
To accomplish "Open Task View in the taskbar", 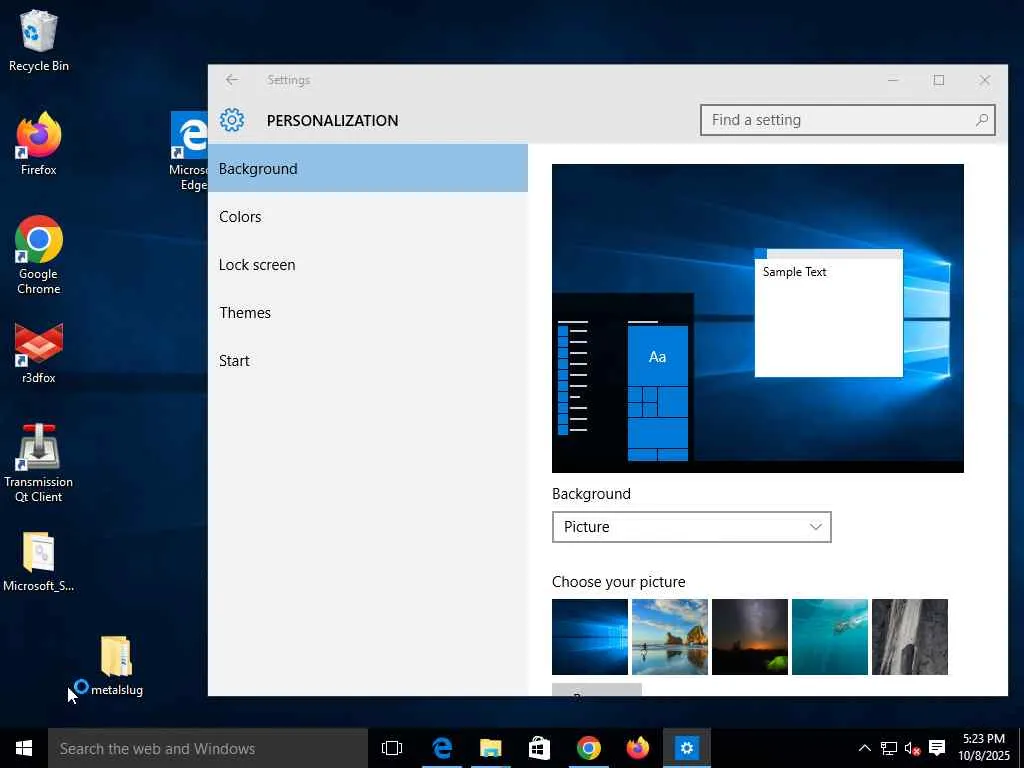I will [392, 748].
